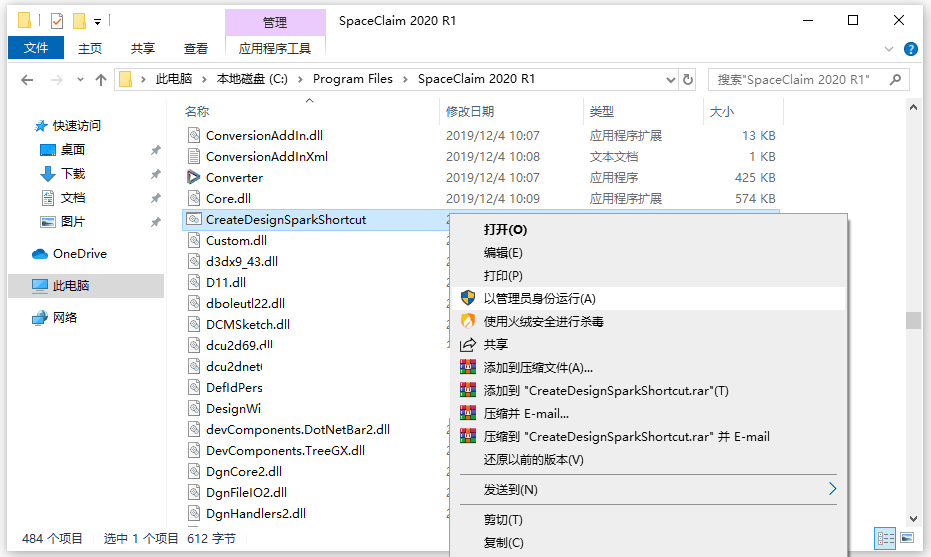The height and width of the screenshot is (557, 931).
Task: Select the DCMSketch.dll file
Action: (248, 324)
